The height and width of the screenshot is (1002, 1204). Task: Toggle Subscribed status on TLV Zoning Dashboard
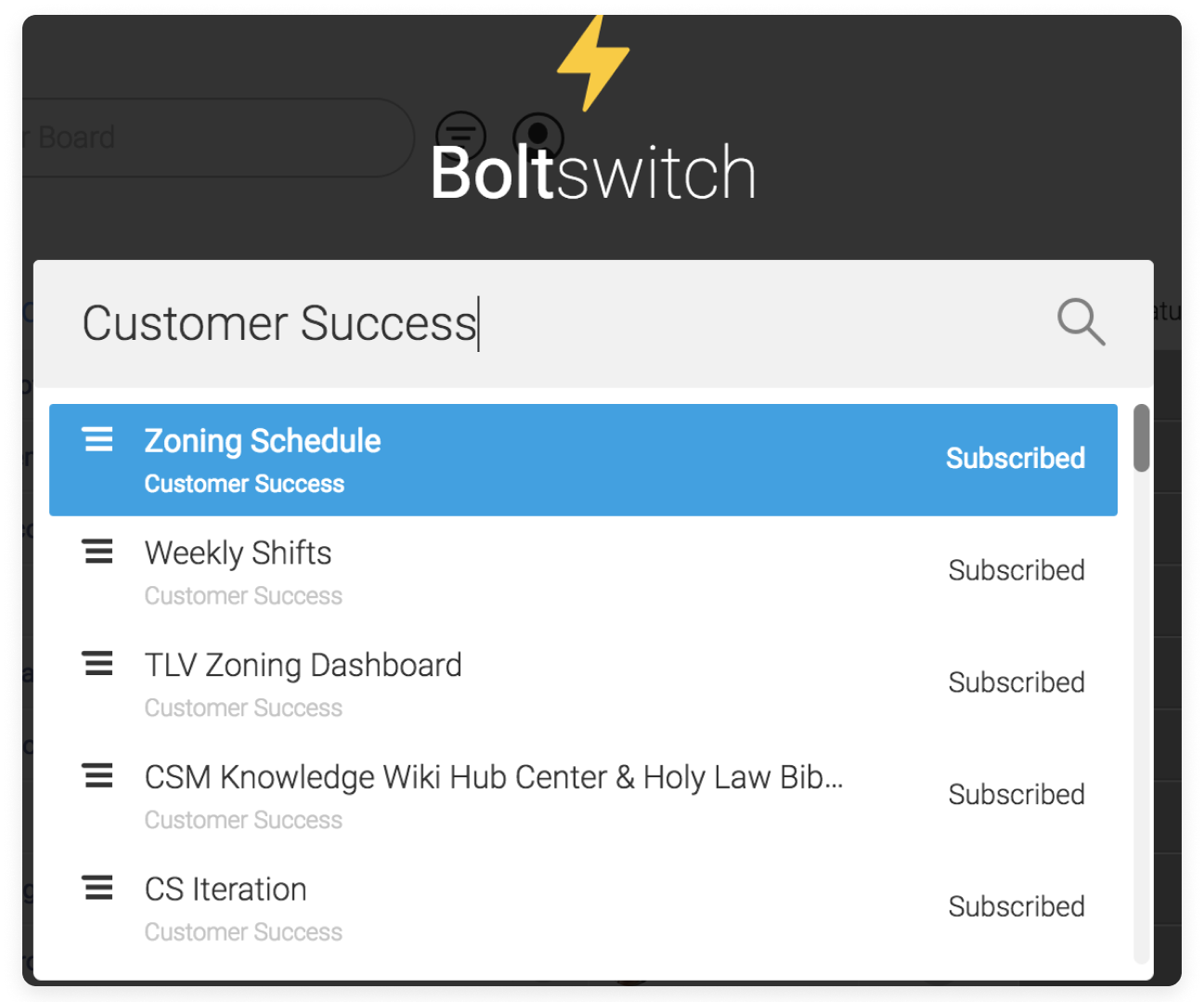pyautogui.click(x=1016, y=683)
